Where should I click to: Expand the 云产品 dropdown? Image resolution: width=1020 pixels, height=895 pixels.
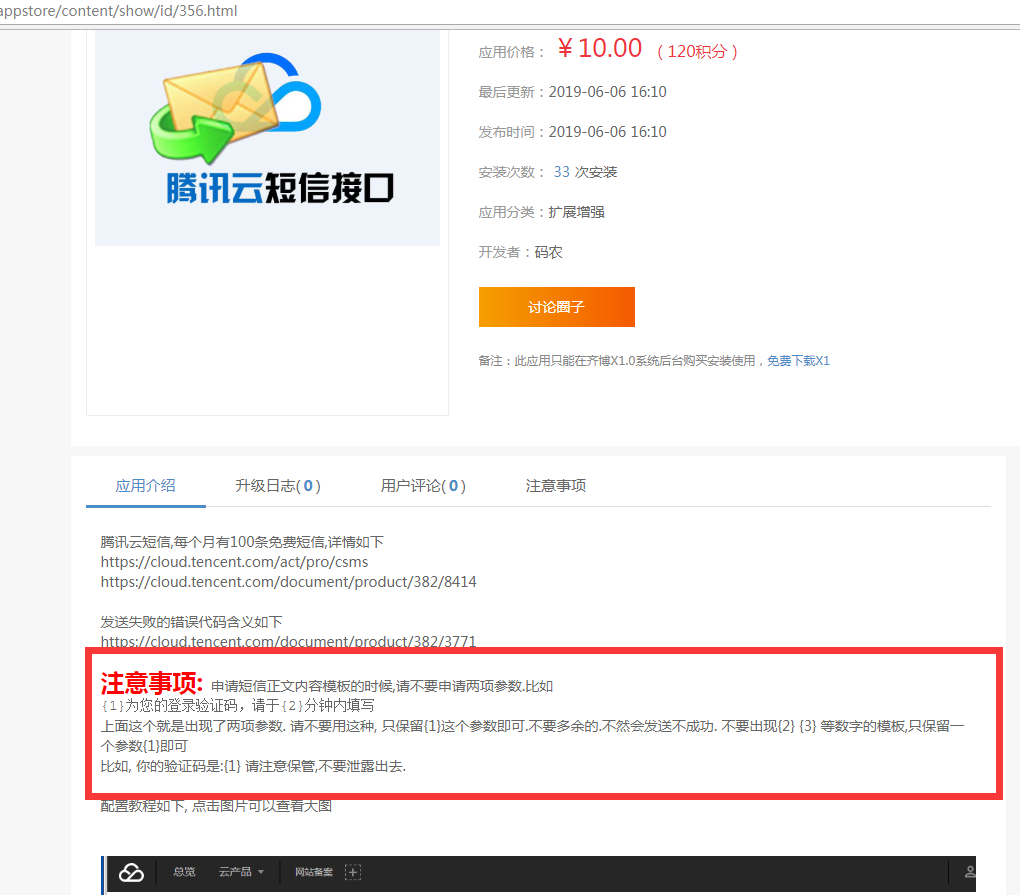click(x=241, y=872)
